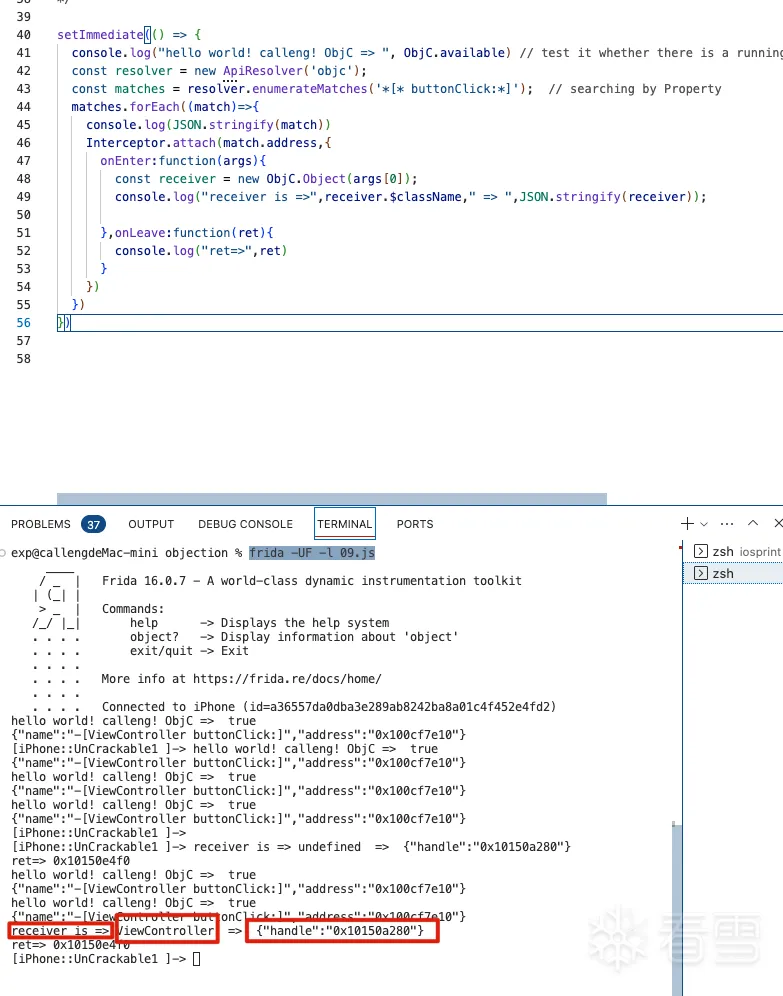Image resolution: width=783 pixels, height=996 pixels.
Task: Open terminal panel more actions ellipsis
Action: tap(727, 524)
